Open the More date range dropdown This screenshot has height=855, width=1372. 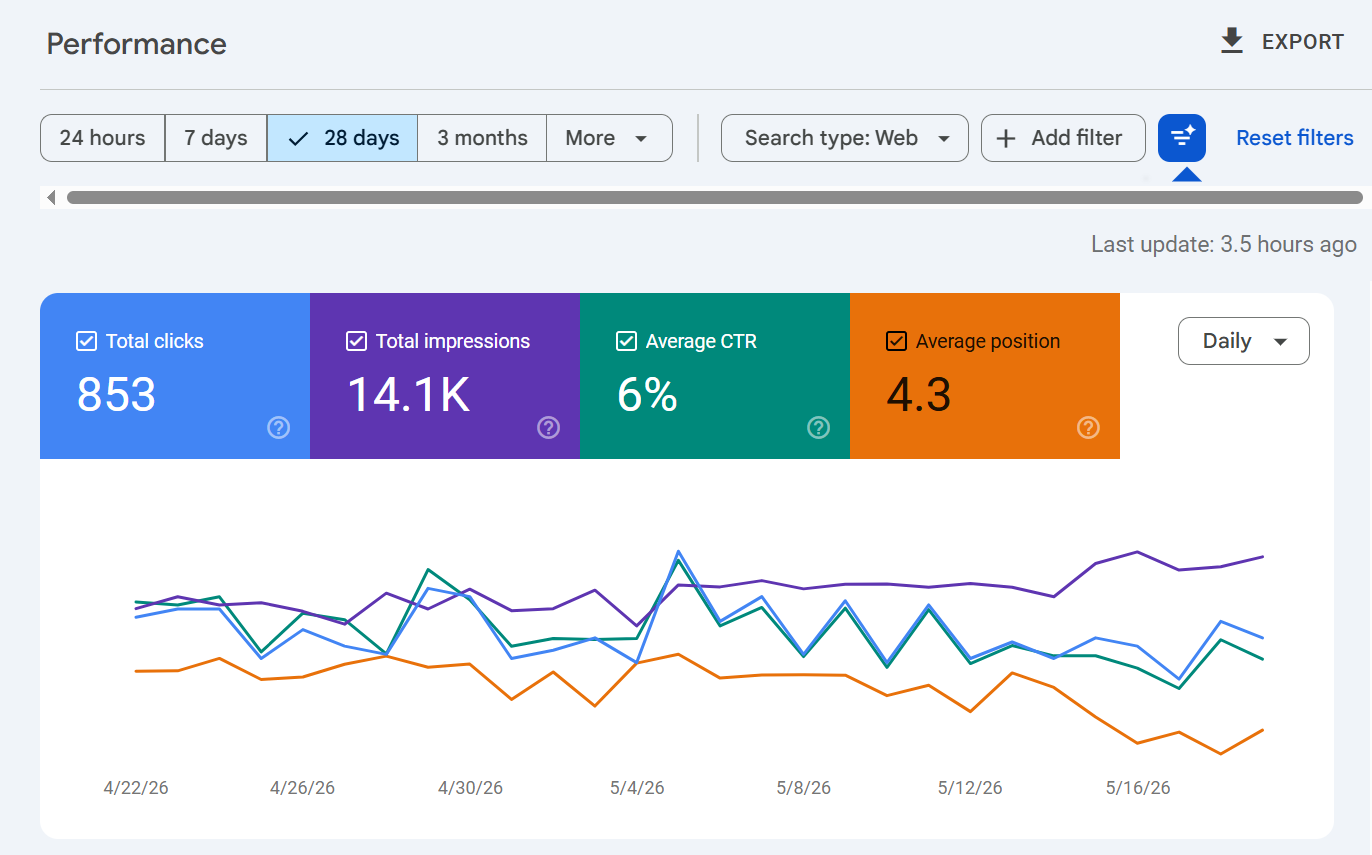[x=609, y=138]
